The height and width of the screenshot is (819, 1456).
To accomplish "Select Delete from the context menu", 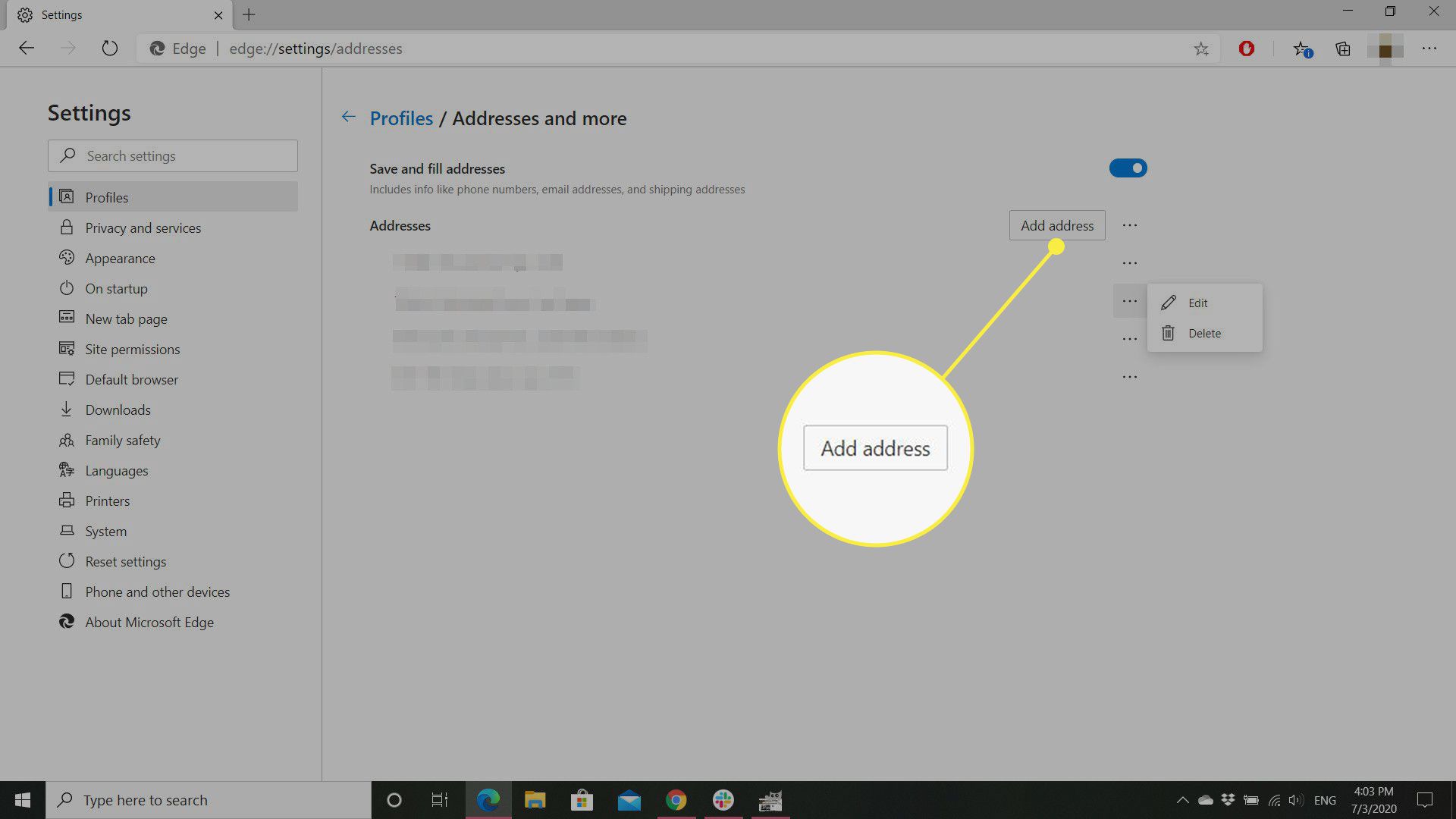I will tap(1205, 333).
